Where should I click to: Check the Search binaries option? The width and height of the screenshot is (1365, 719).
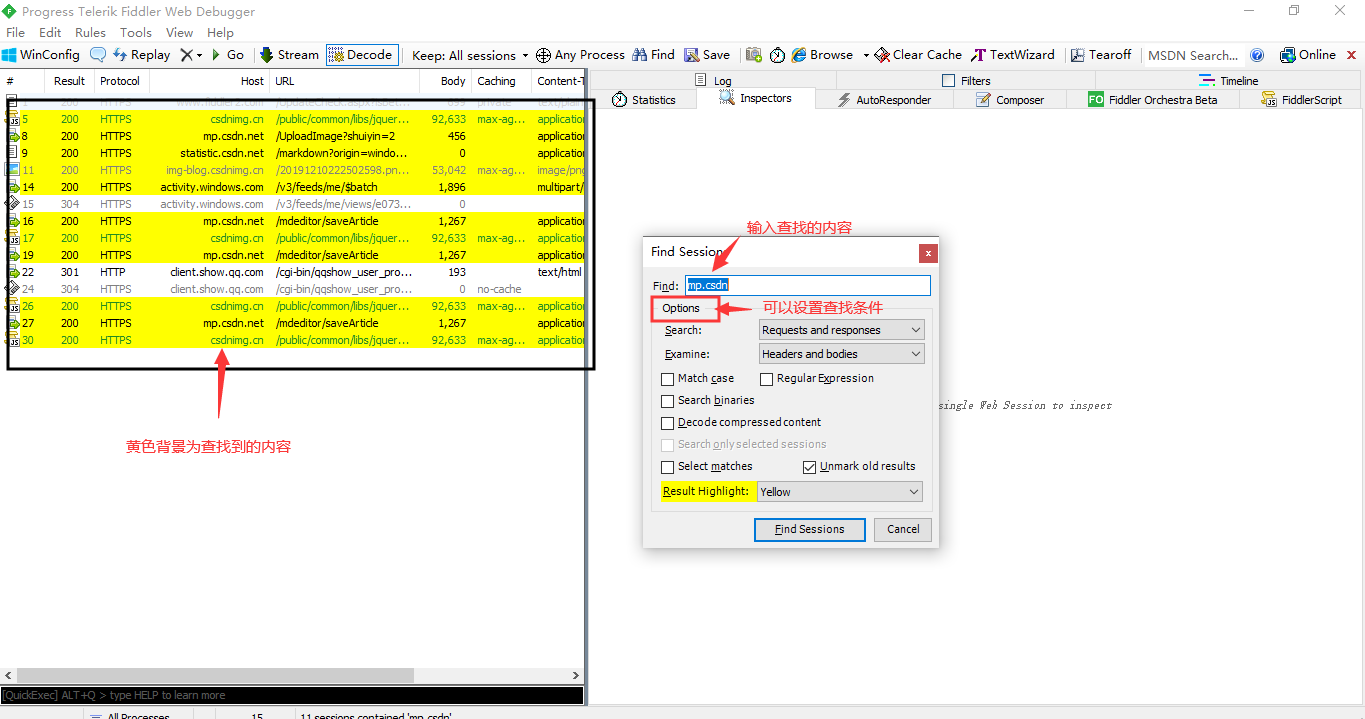point(668,401)
